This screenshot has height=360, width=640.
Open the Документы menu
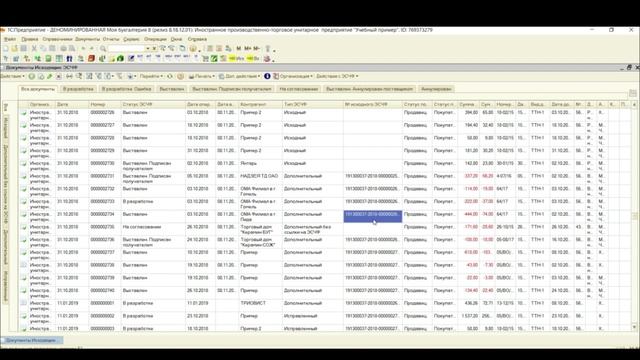87,39
